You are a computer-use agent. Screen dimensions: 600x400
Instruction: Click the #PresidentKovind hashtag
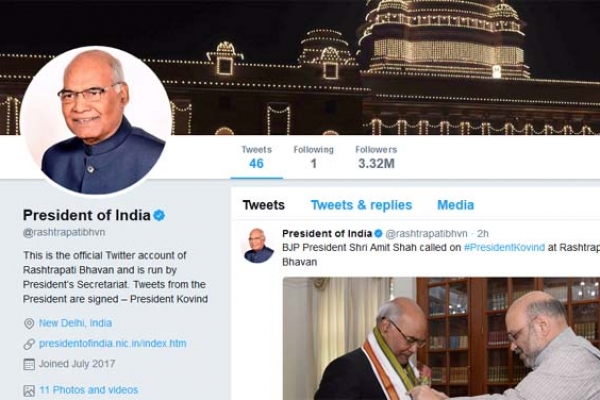tap(504, 247)
